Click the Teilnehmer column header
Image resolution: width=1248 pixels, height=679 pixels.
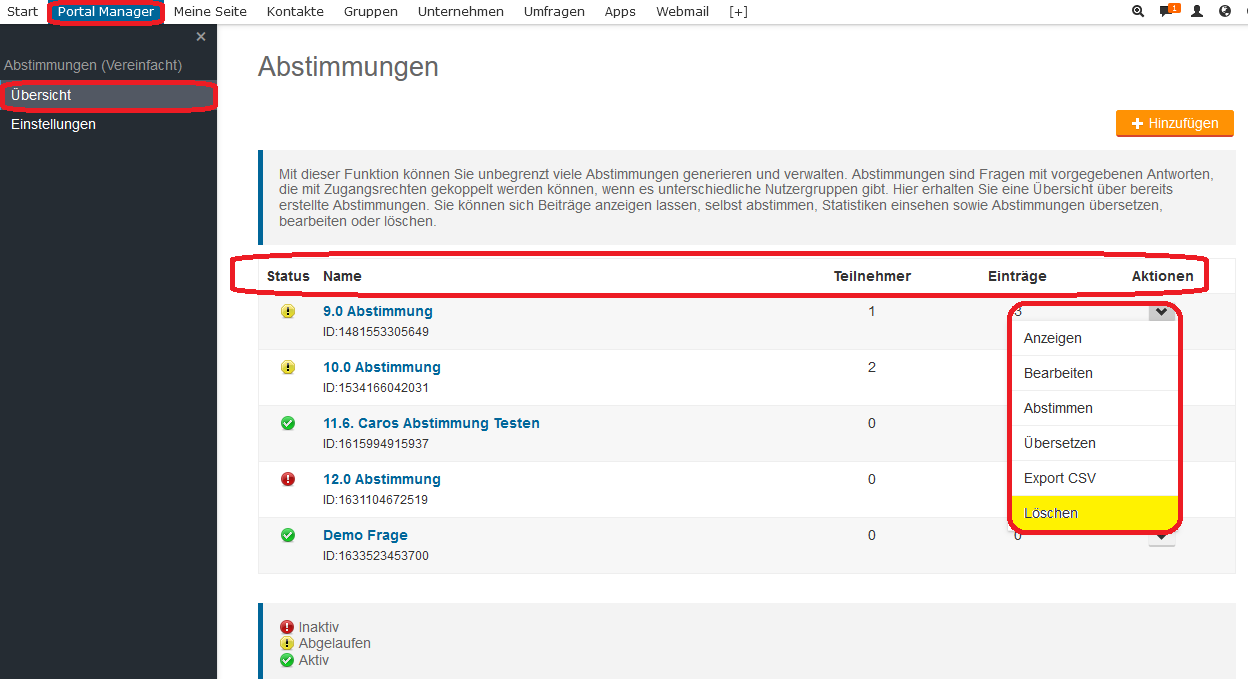click(x=872, y=276)
